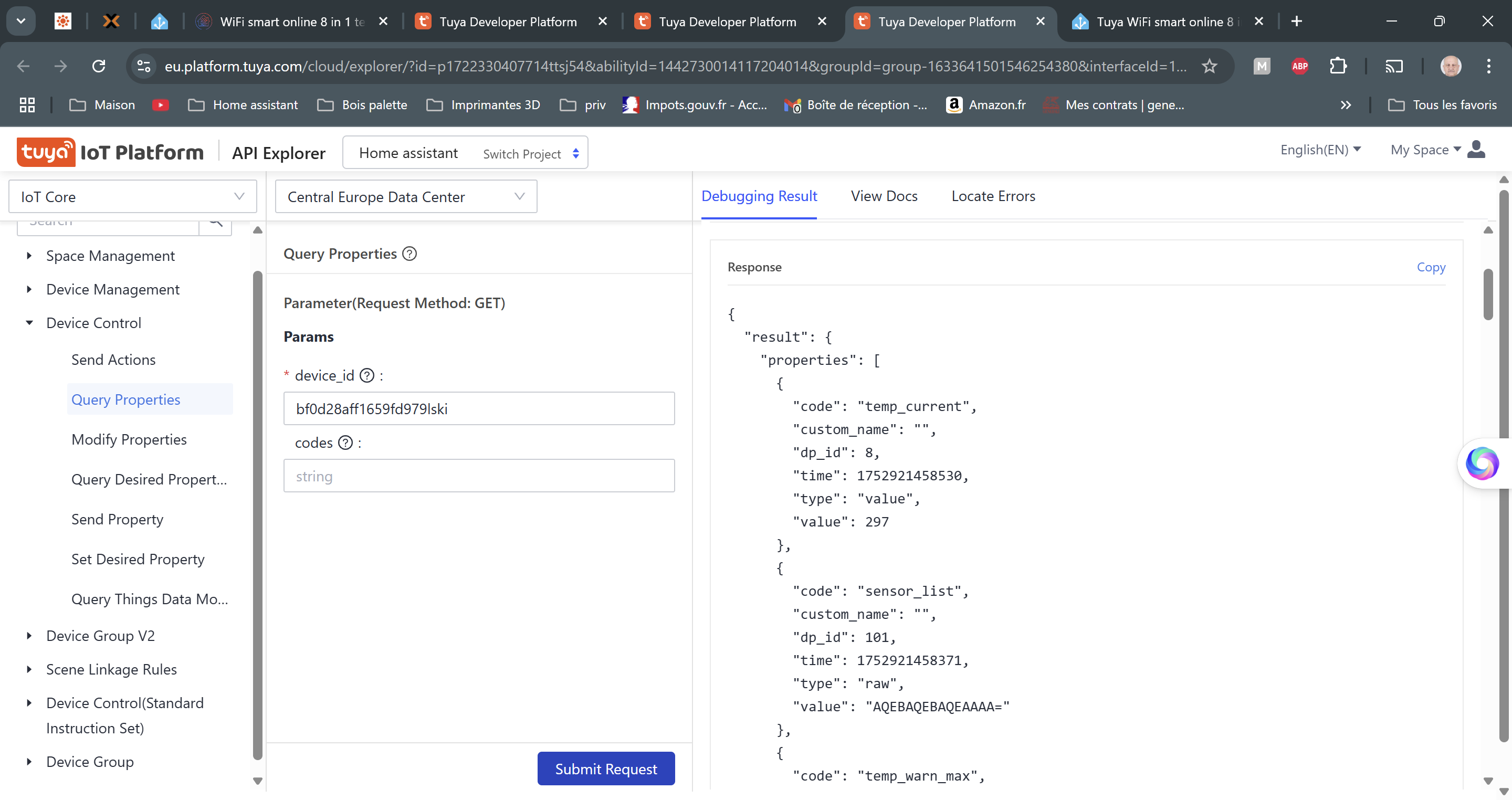1512x800 pixels.
Task: Open the IoT Core dropdown
Action: point(133,197)
